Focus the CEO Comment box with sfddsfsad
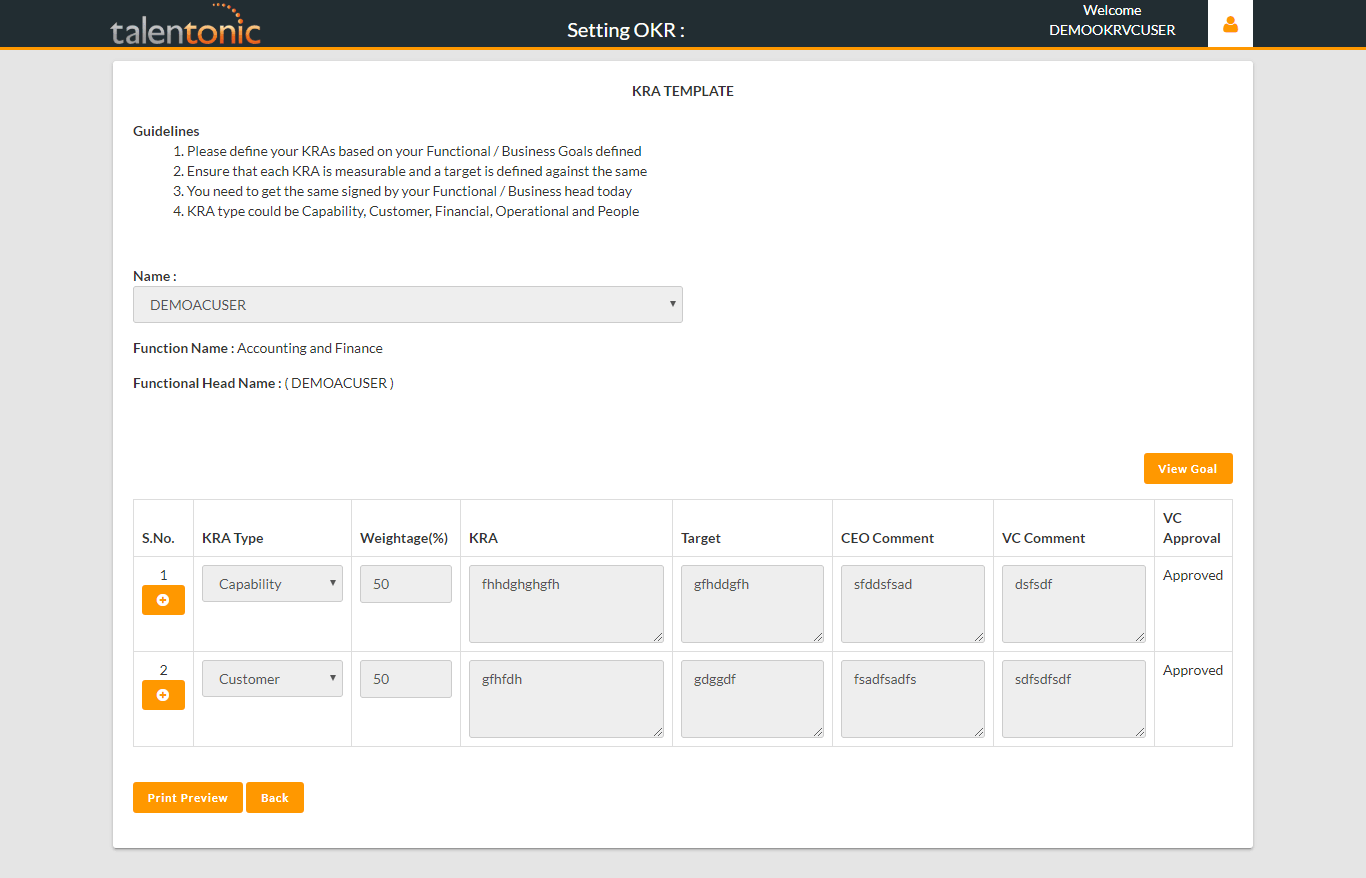 pos(913,603)
